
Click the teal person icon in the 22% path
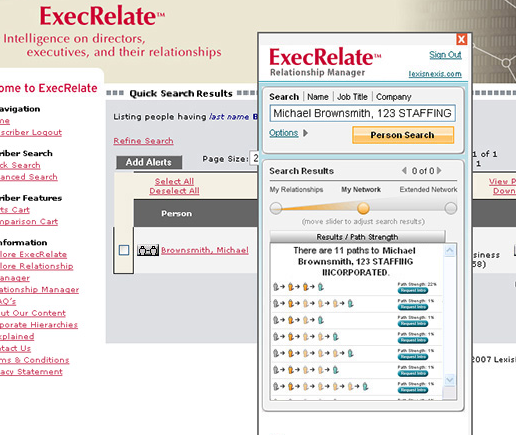[321, 287]
